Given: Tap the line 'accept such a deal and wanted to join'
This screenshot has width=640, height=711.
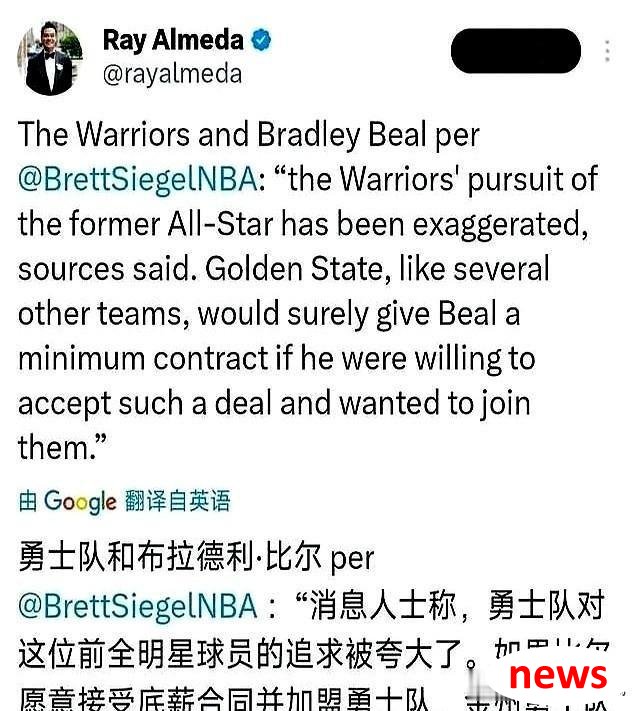Looking at the screenshot, I should click(x=274, y=404).
